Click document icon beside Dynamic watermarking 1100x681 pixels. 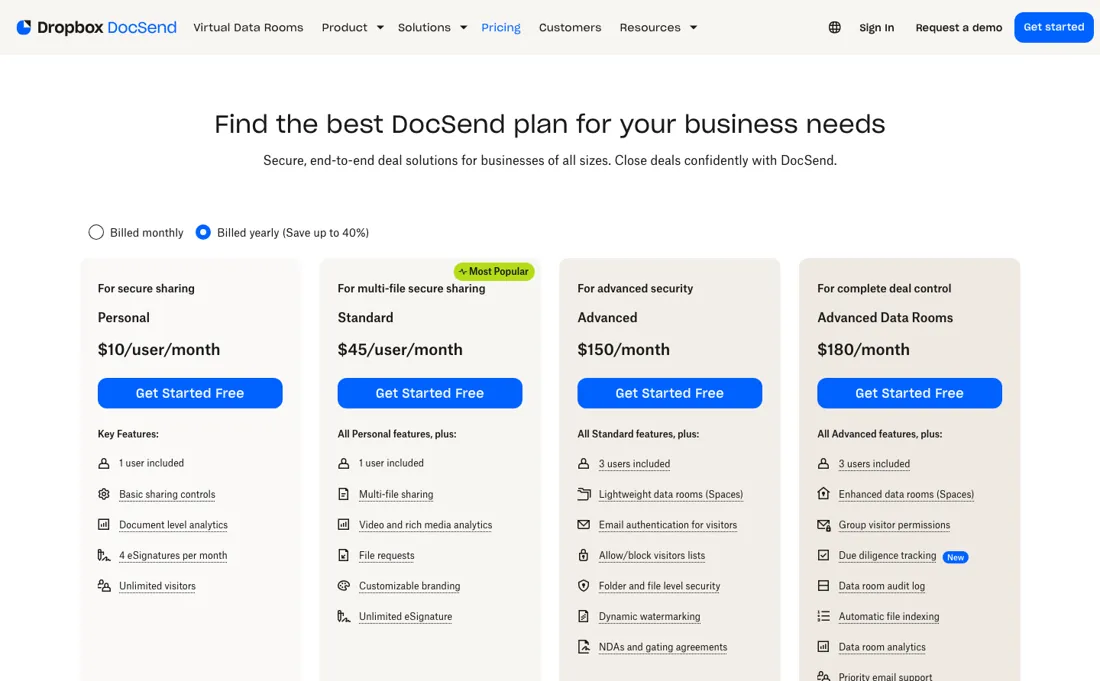click(x=584, y=616)
